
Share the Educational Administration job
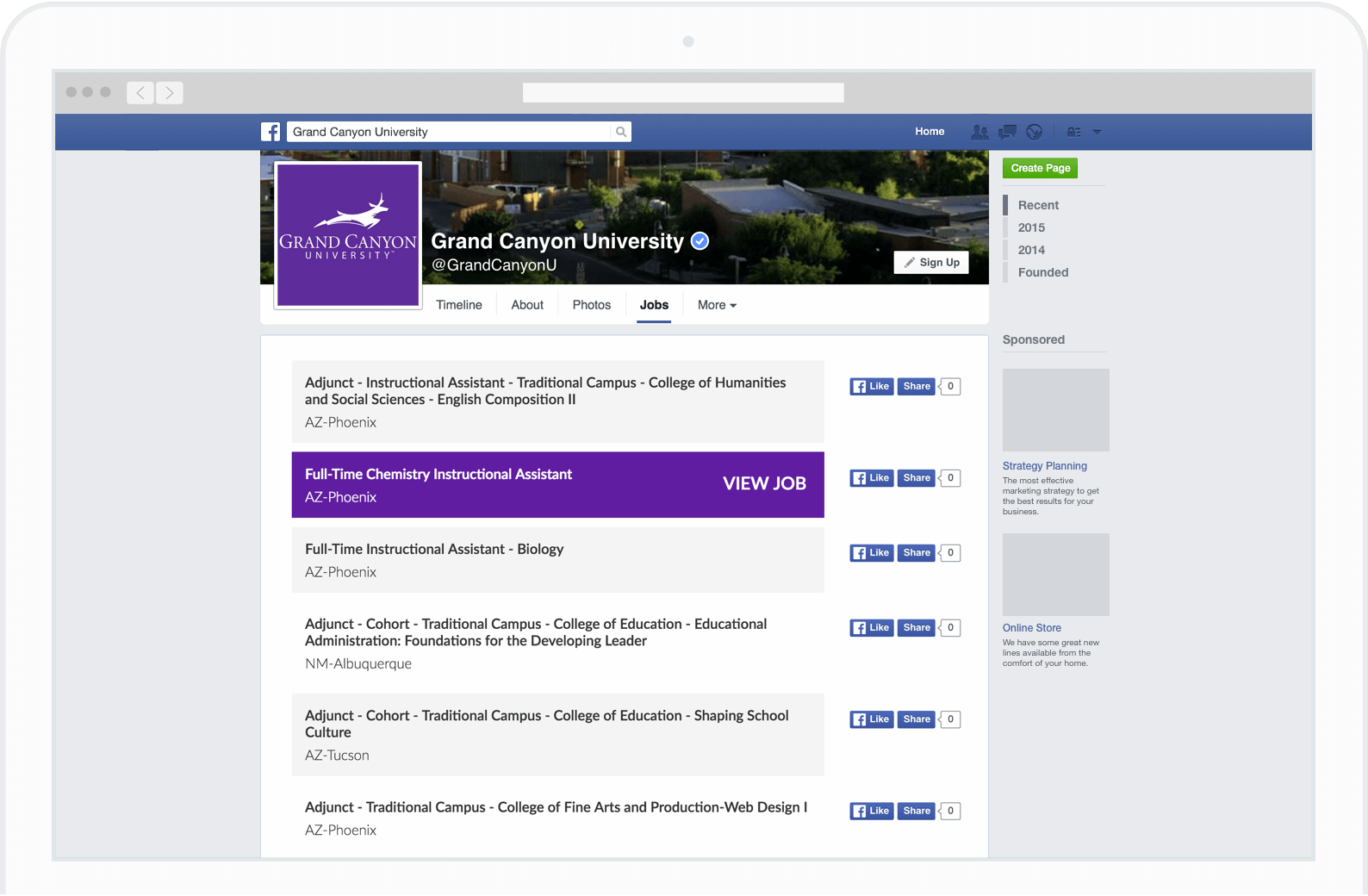tap(917, 628)
